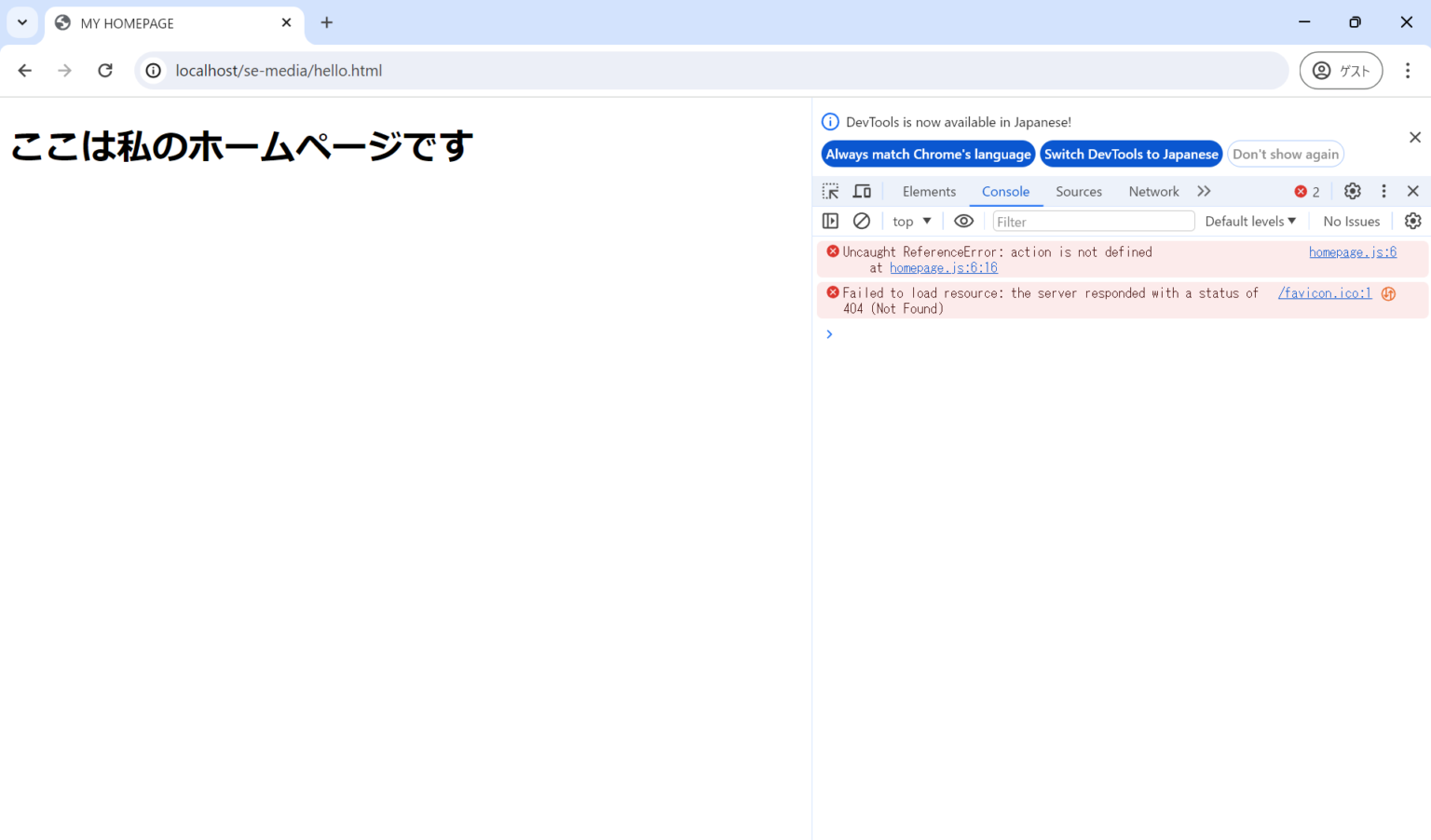Open a new browser tab
The image size is (1431, 840).
327,22
